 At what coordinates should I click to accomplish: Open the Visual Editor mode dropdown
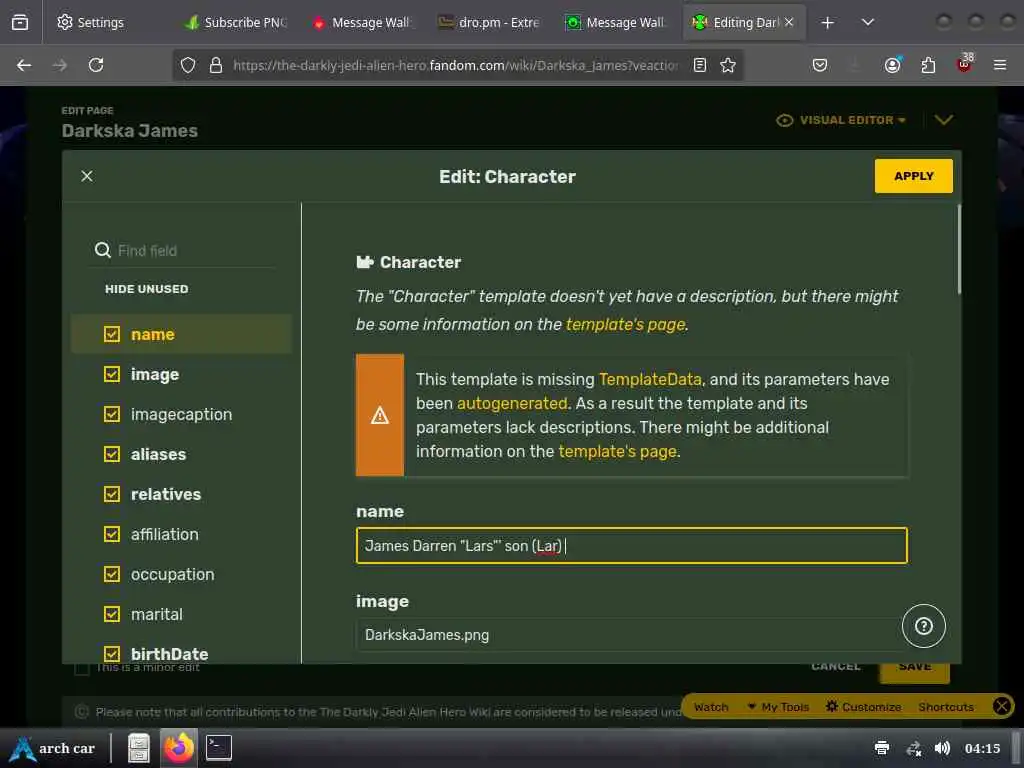pyautogui.click(x=841, y=120)
